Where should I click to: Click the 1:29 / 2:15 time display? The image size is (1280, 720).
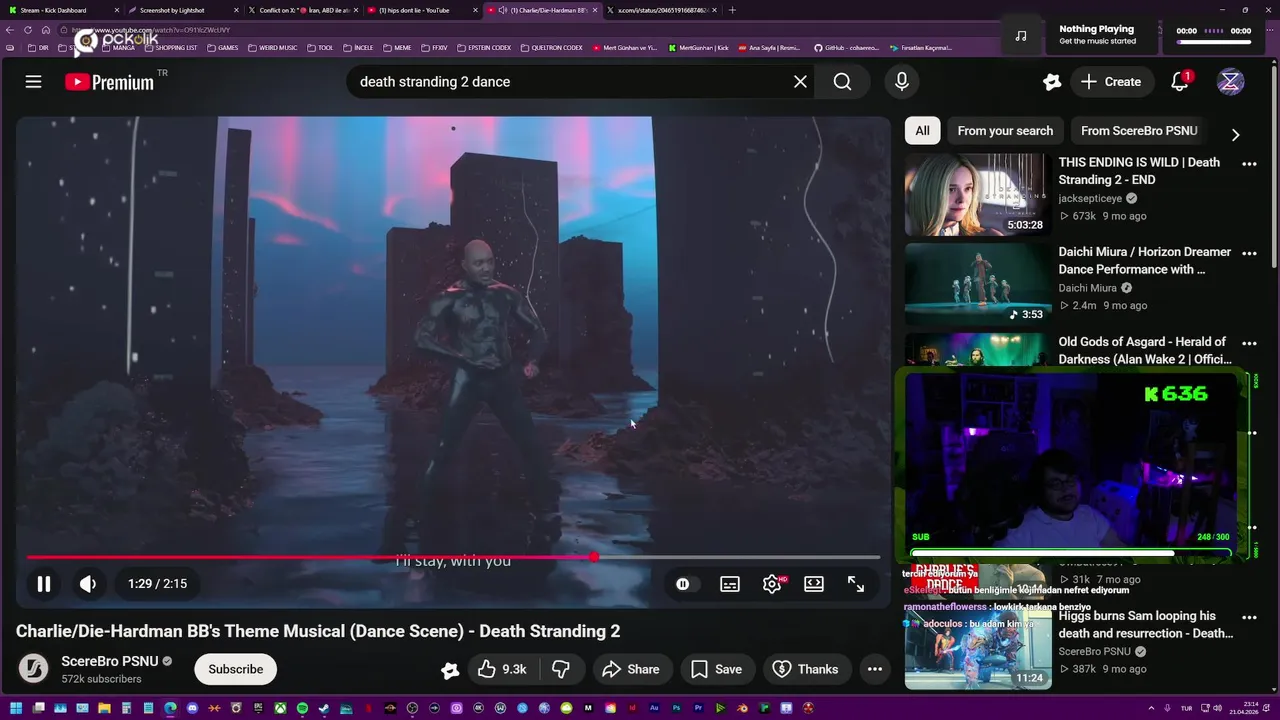(157, 584)
